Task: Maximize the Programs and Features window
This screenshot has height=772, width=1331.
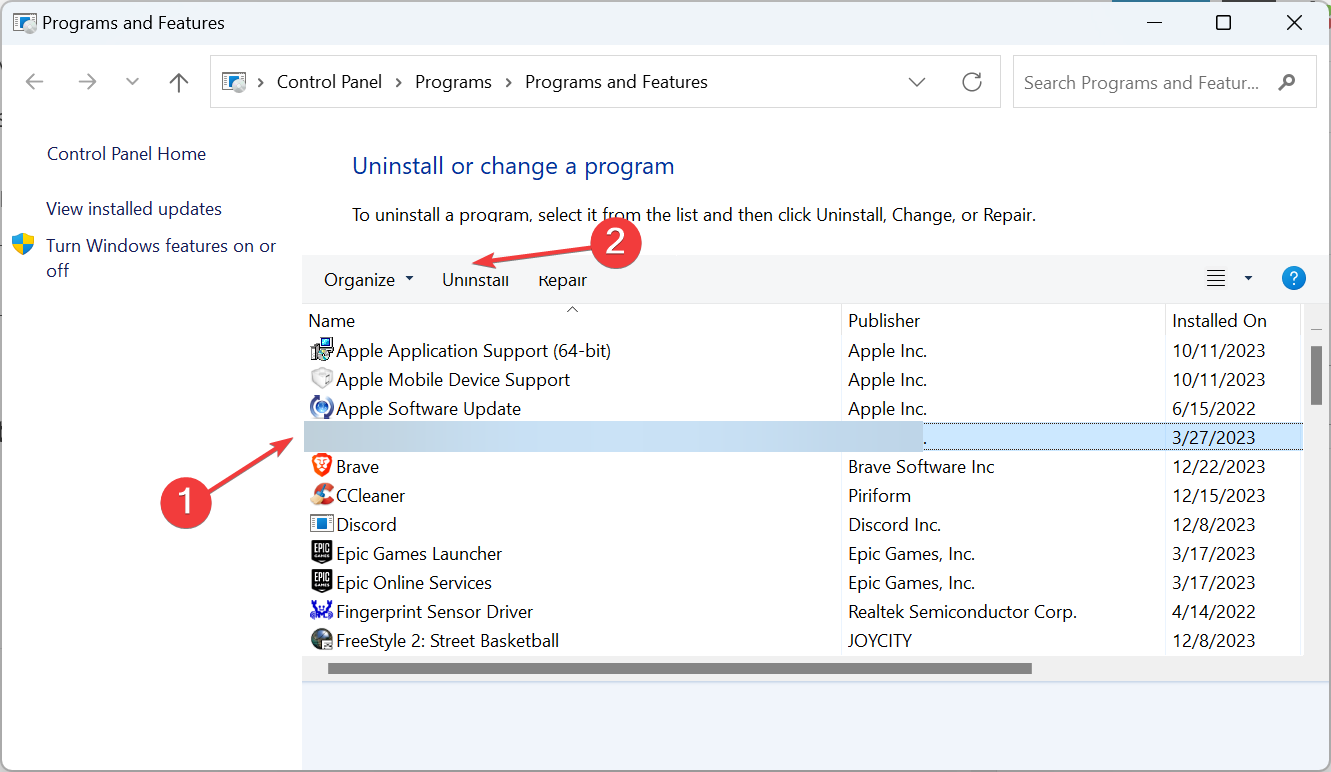Action: [x=1223, y=23]
